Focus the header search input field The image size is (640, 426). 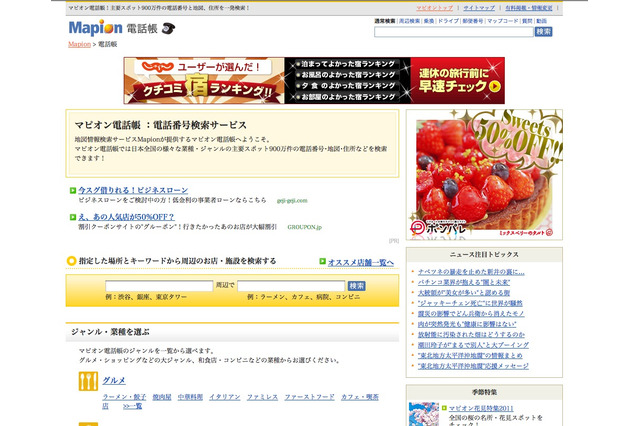click(x=453, y=32)
